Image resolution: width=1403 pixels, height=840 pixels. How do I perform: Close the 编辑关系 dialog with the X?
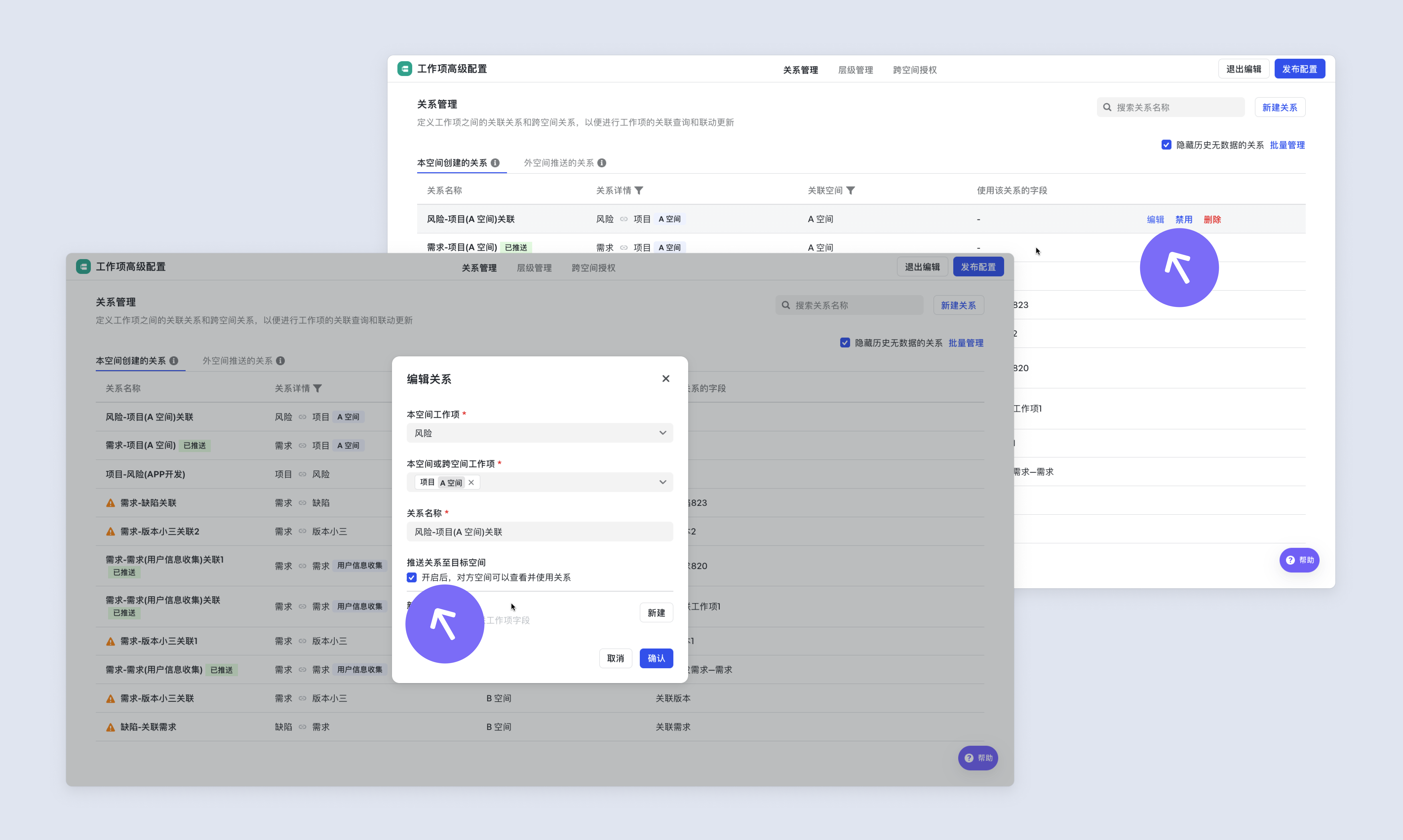[x=666, y=379]
